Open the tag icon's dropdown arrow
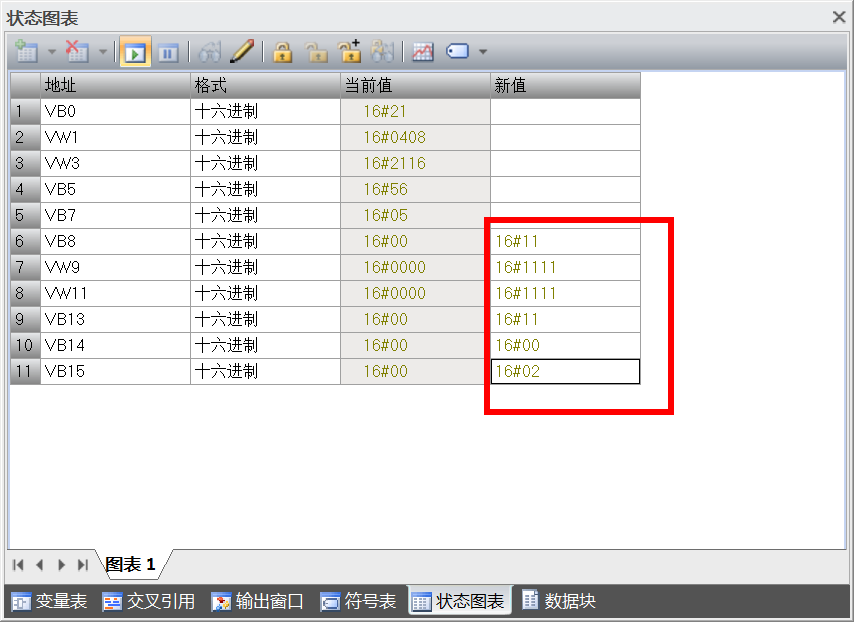Screen dimensions: 854x622 click(x=483, y=52)
